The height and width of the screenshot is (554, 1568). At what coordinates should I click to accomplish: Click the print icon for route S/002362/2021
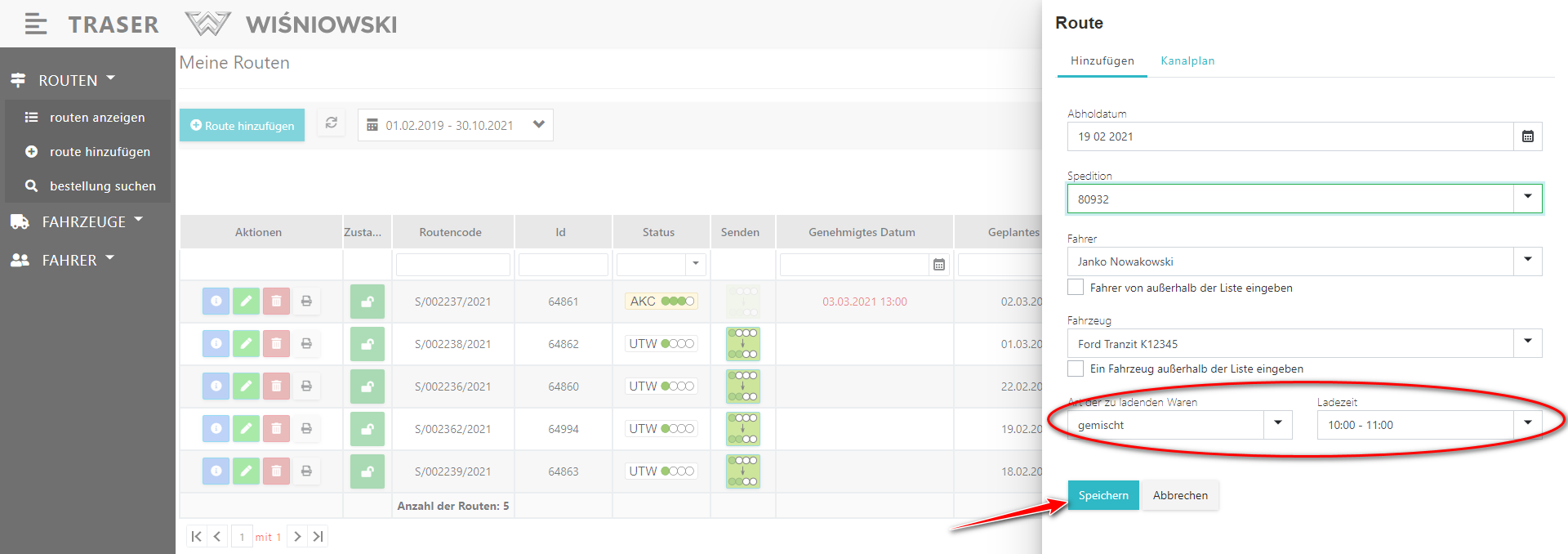[306, 429]
